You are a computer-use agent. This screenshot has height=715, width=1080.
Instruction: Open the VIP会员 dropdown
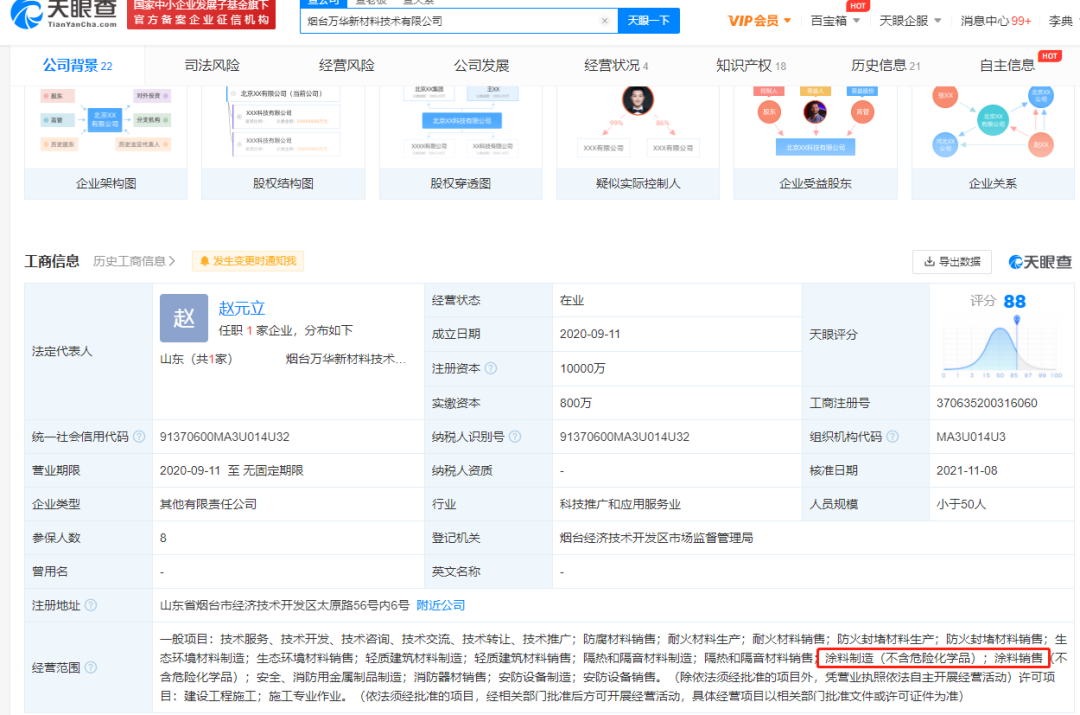click(759, 21)
